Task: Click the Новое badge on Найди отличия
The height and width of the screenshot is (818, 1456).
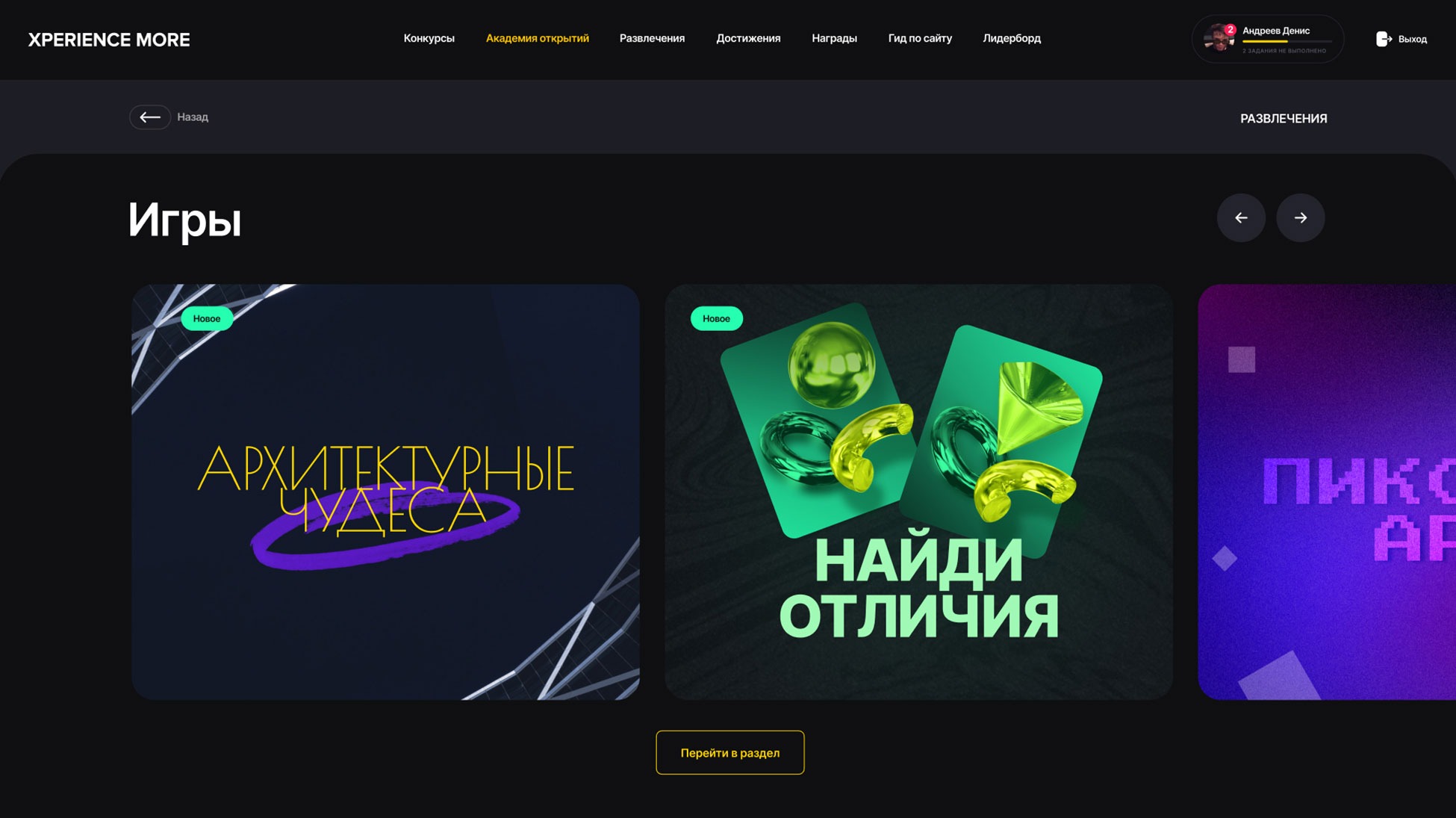Action: (716, 318)
